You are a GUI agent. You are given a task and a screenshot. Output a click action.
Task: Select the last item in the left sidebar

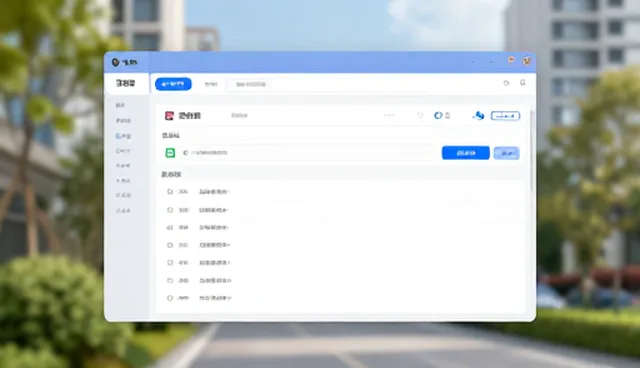click(x=123, y=211)
